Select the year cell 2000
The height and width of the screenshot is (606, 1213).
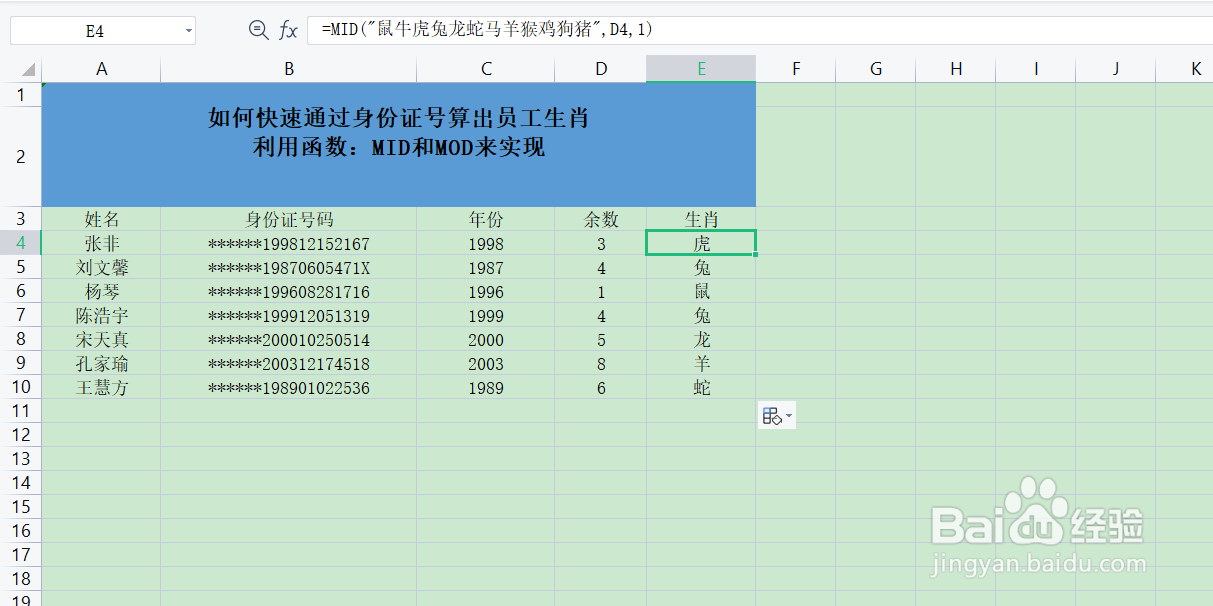[486, 339]
